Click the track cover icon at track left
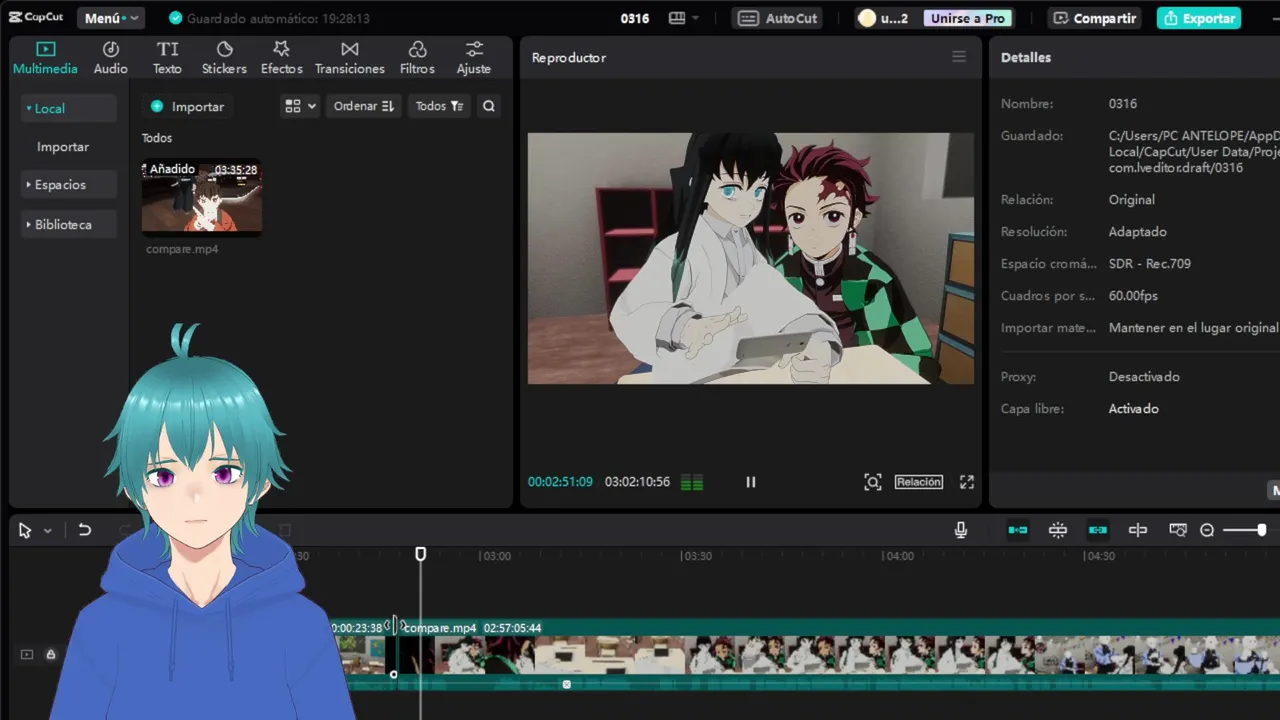 27,654
